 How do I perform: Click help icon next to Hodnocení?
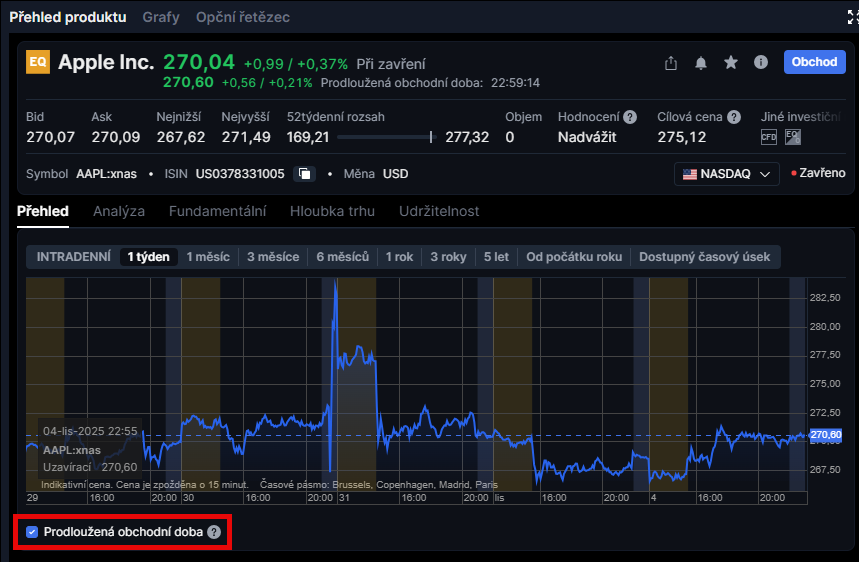(630, 117)
